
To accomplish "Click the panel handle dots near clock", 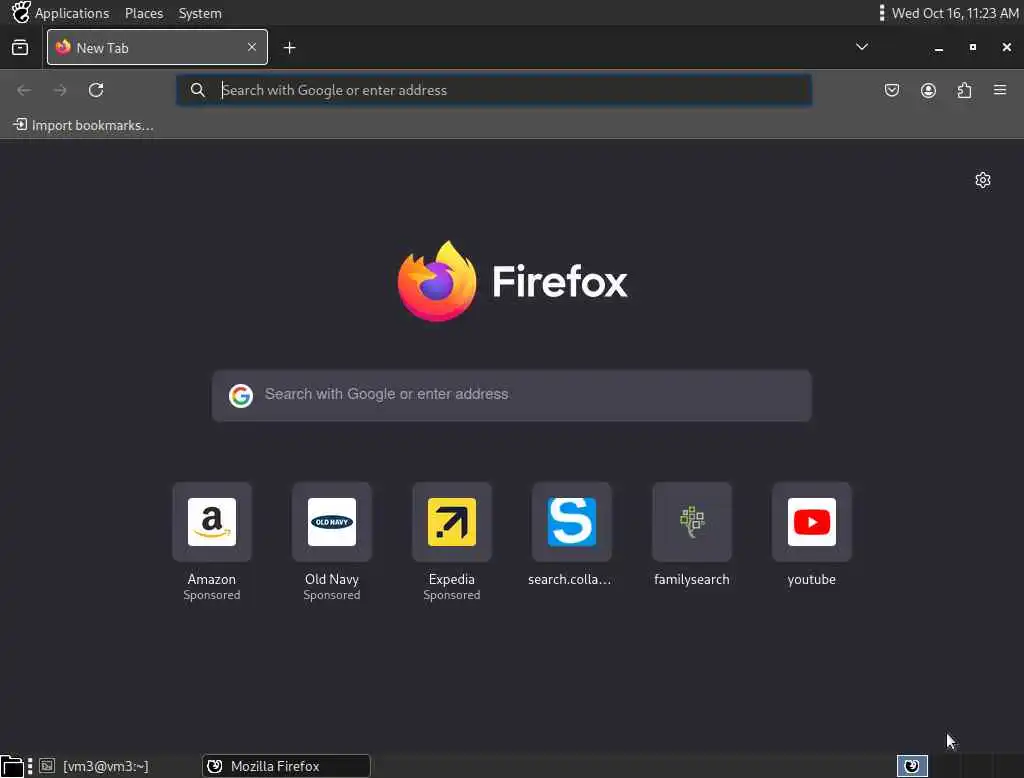I will [881, 12].
